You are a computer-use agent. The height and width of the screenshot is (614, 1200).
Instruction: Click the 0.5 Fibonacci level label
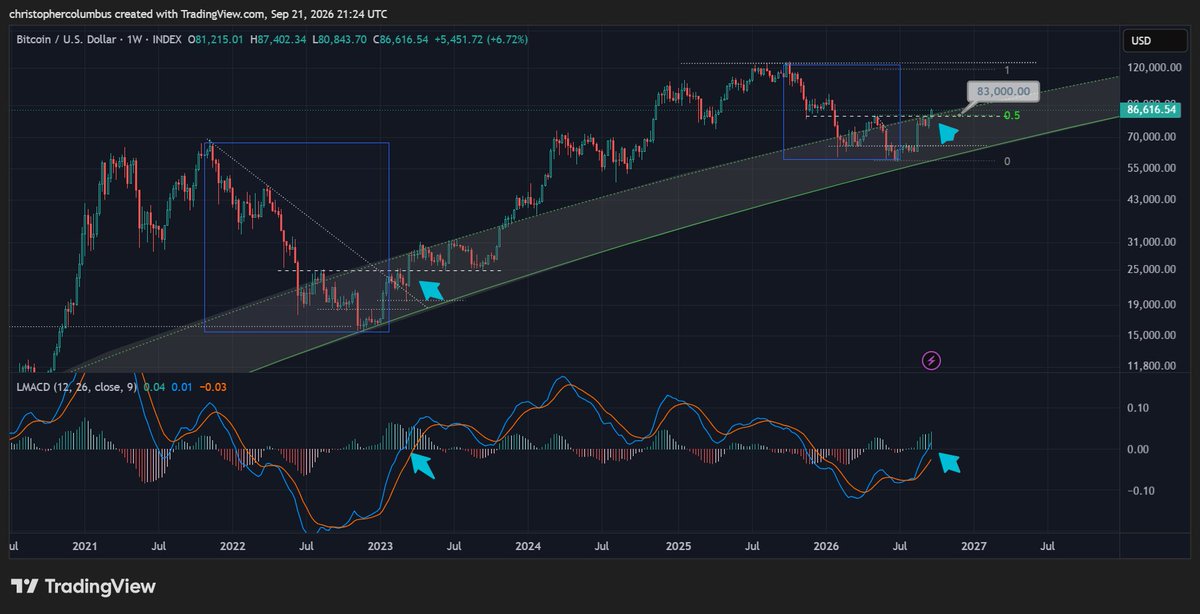pos(1011,116)
